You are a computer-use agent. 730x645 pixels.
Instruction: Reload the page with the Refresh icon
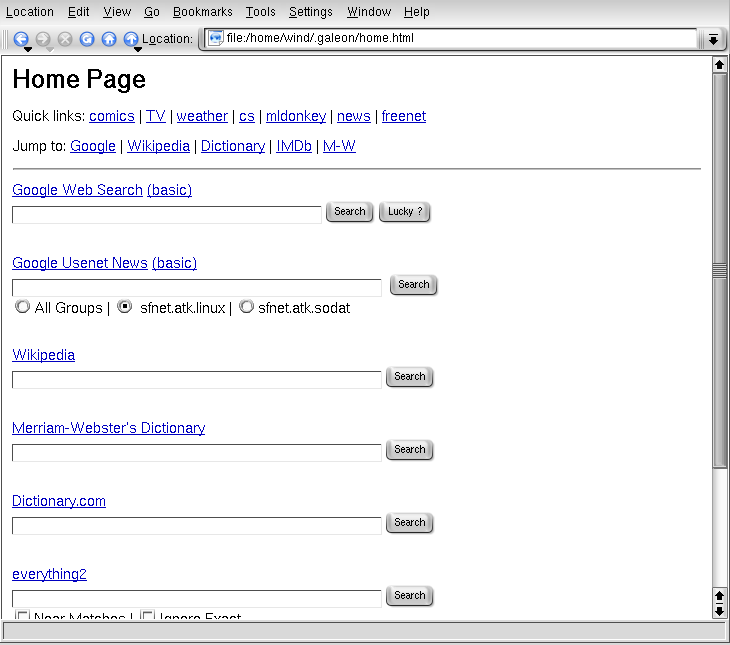(87, 39)
